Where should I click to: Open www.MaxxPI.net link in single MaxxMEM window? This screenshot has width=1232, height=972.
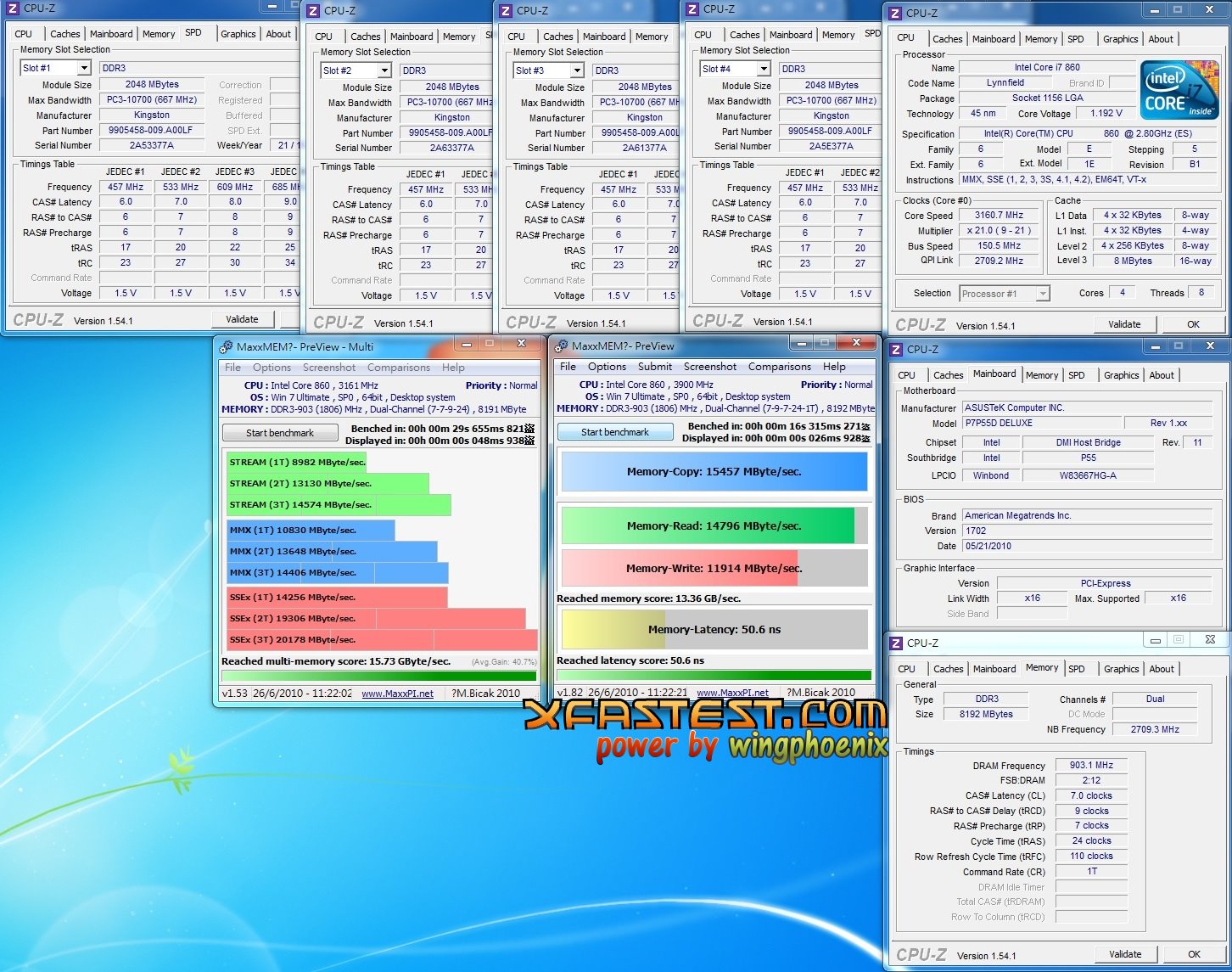click(732, 693)
